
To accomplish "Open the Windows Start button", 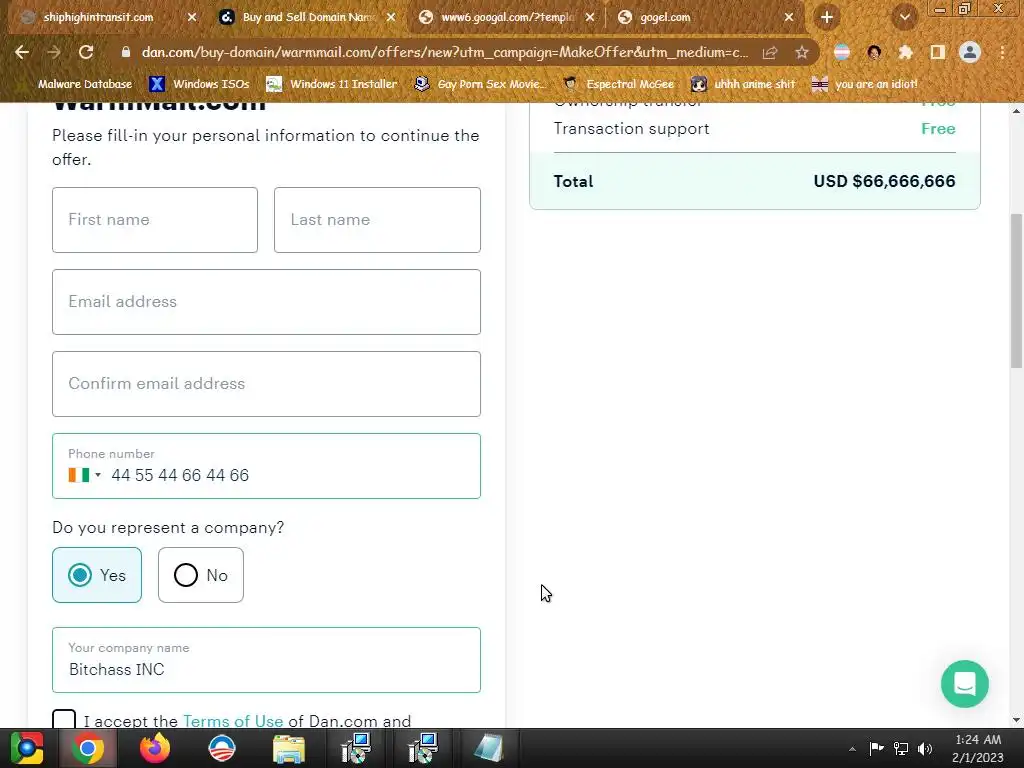I will coord(27,748).
